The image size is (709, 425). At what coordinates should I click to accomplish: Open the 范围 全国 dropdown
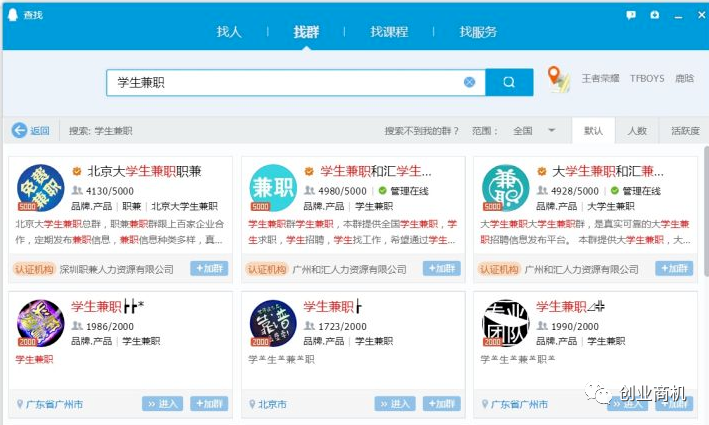coord(534,131)
